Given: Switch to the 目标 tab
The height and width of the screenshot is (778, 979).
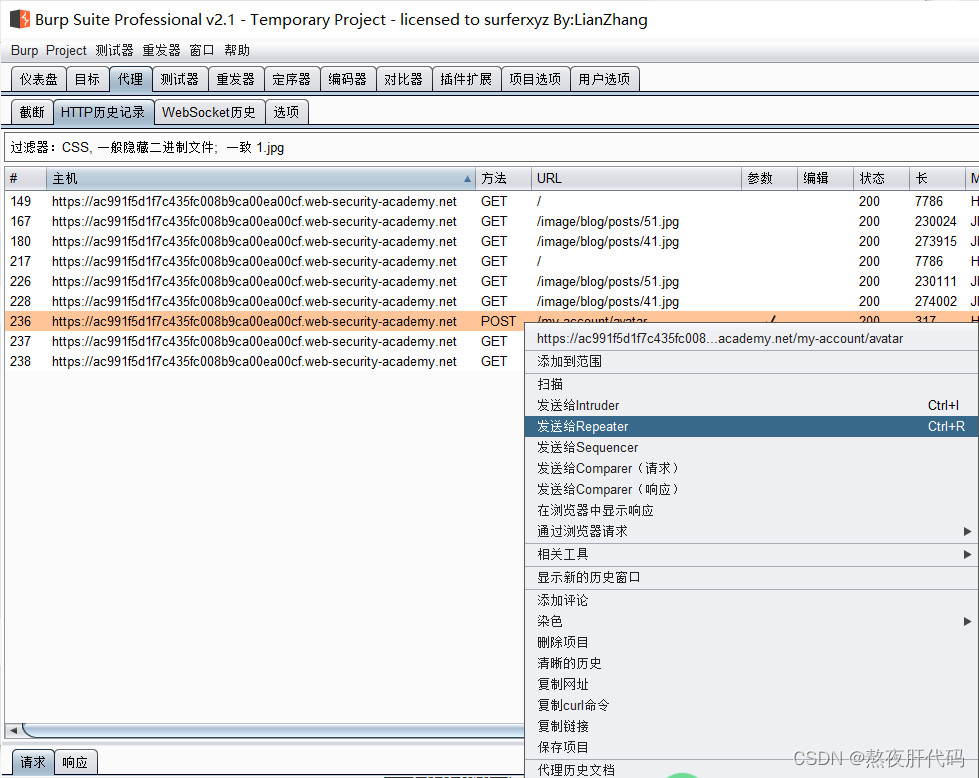Looking at the screenshot, I should coord(87,79).
